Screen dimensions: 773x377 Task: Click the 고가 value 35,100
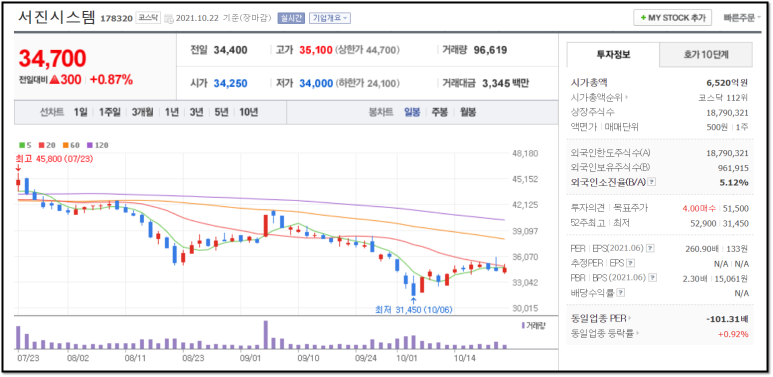[316, 50]
